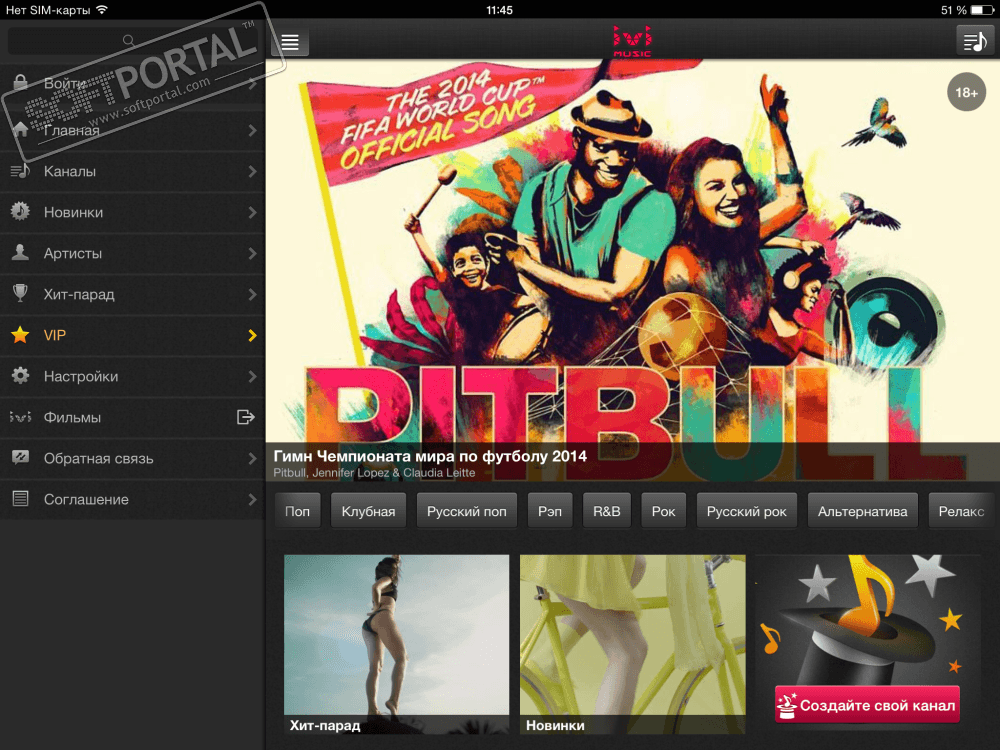Tap the Новинки badge icon
This screenshot has height=750, width=1000.
click(20, 212)
